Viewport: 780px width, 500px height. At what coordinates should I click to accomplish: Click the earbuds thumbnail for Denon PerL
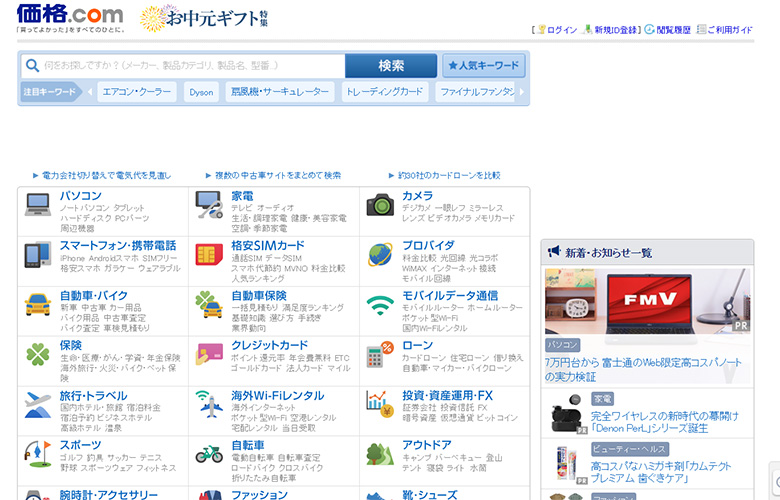tap(568, 414)
